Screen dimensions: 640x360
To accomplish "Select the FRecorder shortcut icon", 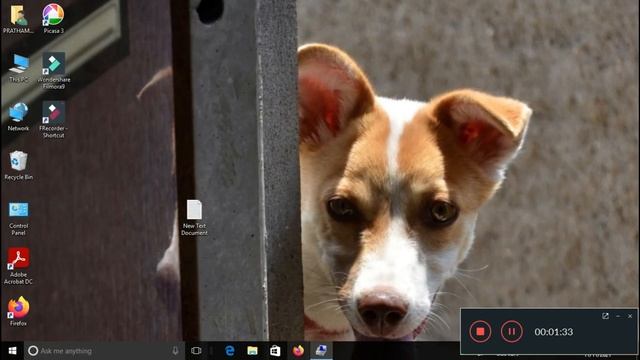I will coord(53,120).
